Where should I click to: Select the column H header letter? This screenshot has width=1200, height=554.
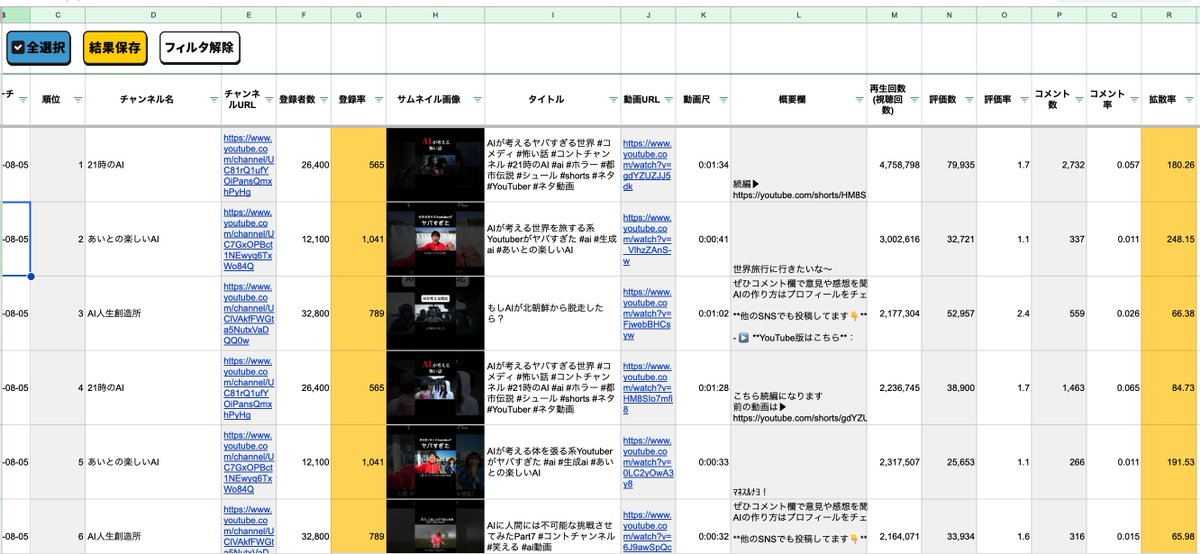coord(436,16)
